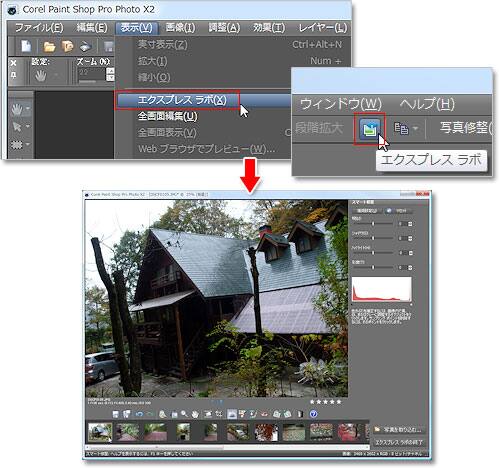The height and width of the screenshot is (468, 499).
Task: Click the Undo arrow in the Express Lab toolbar
Action: point(139,414)
